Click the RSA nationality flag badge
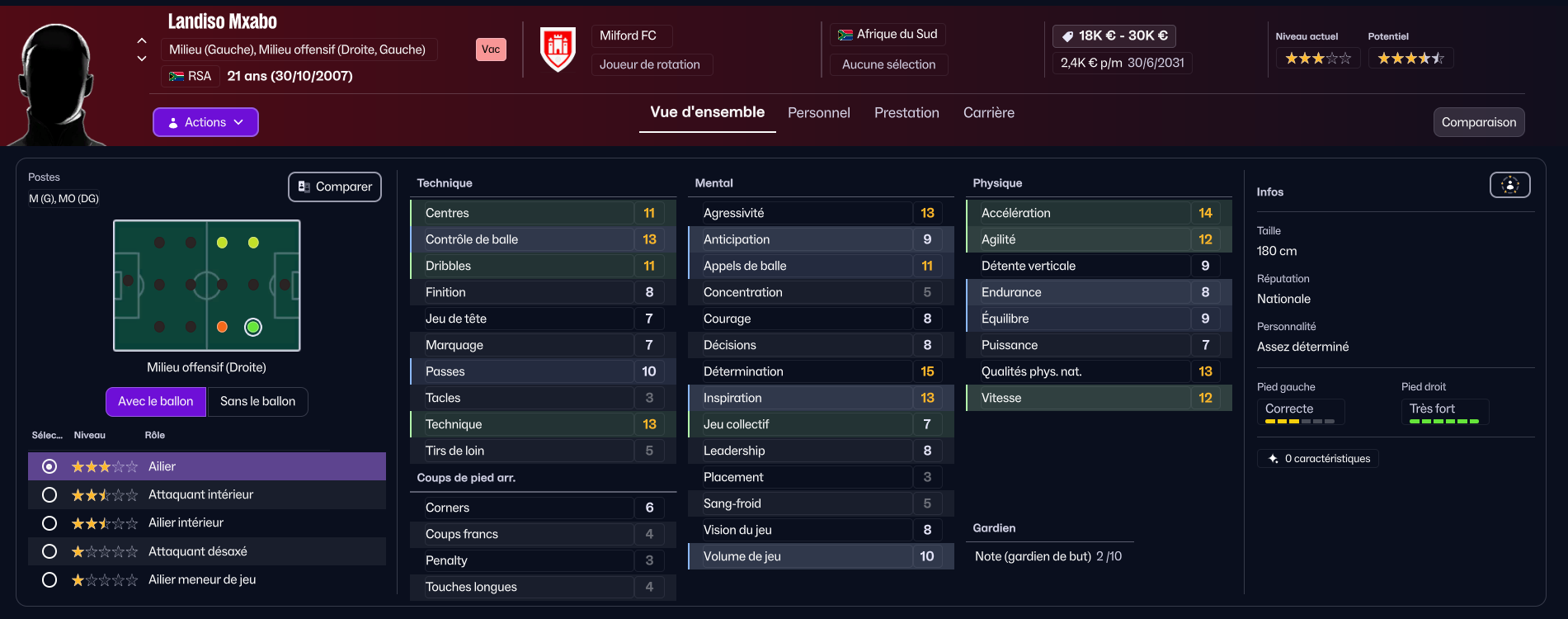 (x=177, y=76)
